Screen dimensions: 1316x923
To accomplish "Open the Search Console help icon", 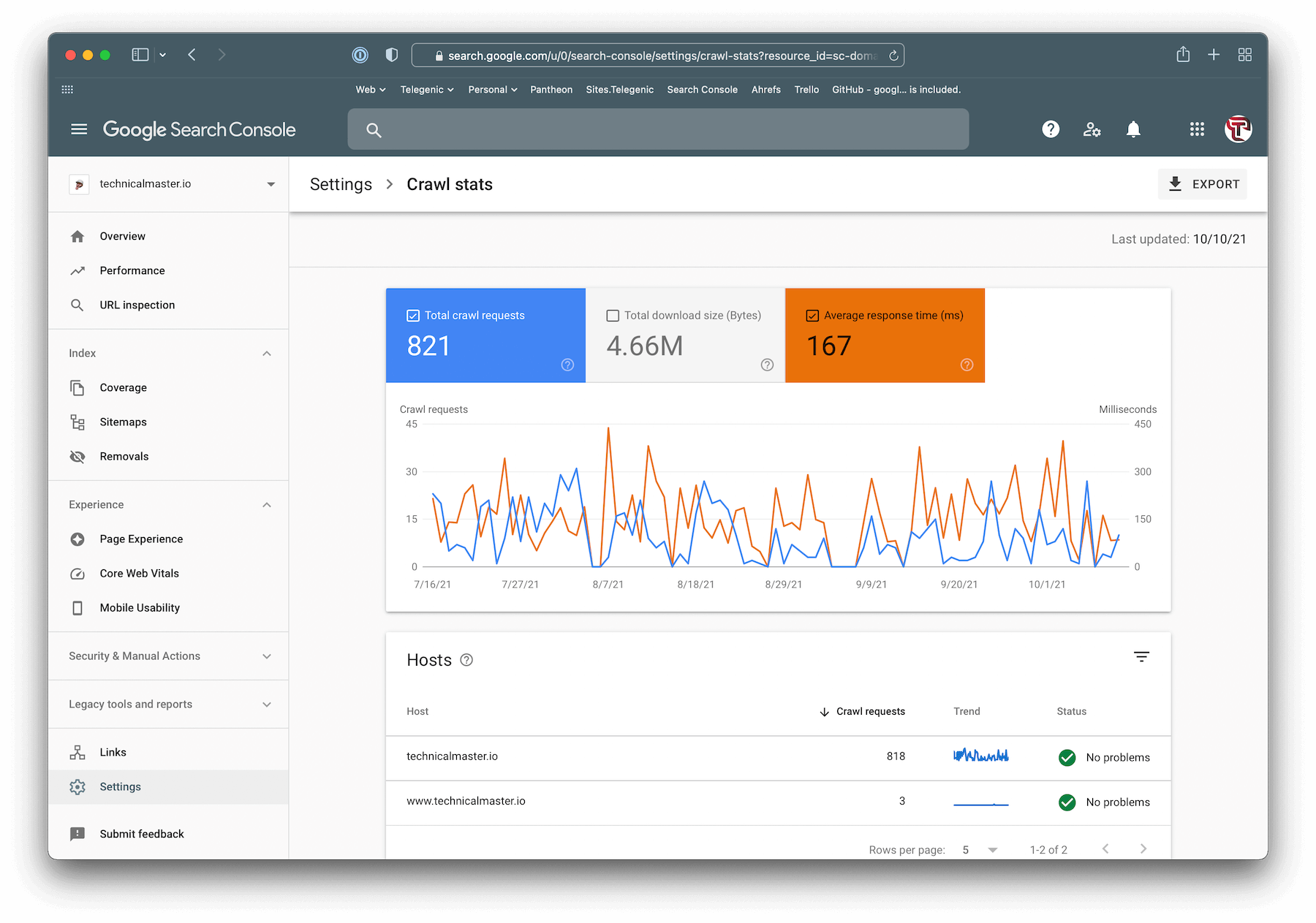I will point(1051,129).
